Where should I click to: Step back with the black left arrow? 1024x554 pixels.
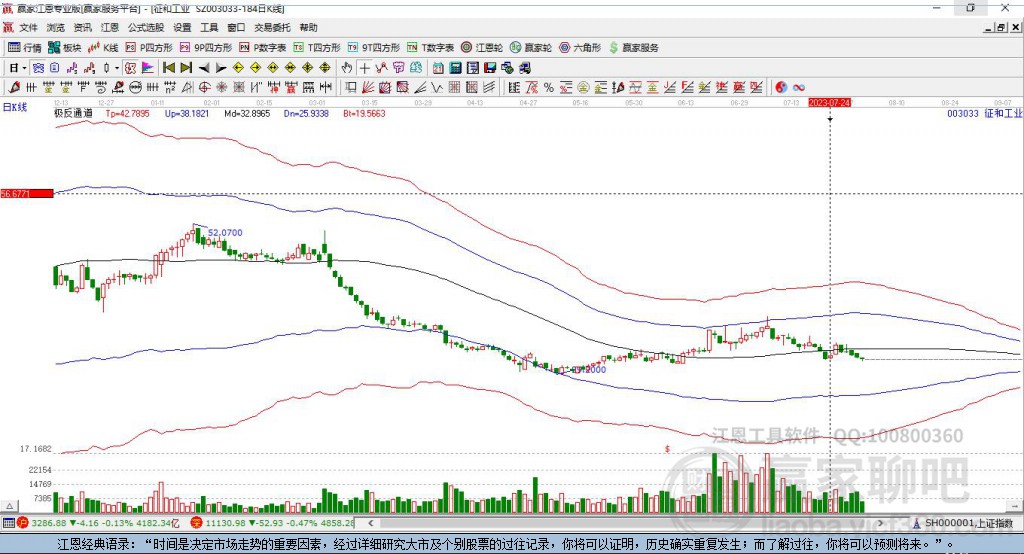(204, 68)
